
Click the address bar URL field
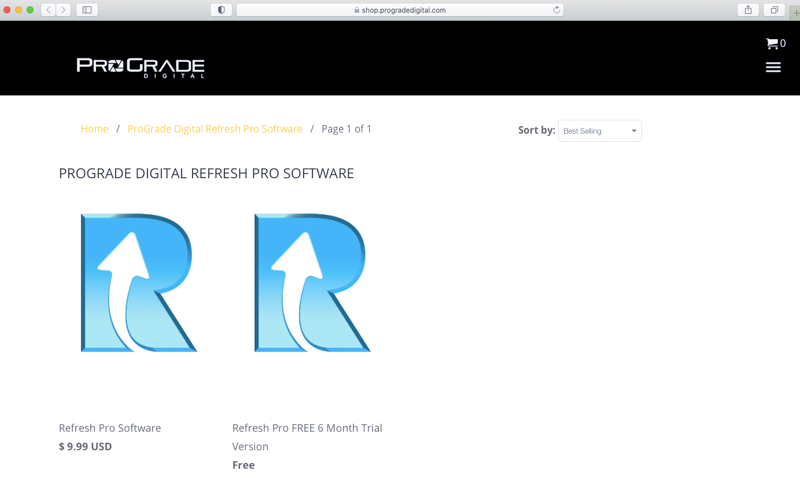400,10
